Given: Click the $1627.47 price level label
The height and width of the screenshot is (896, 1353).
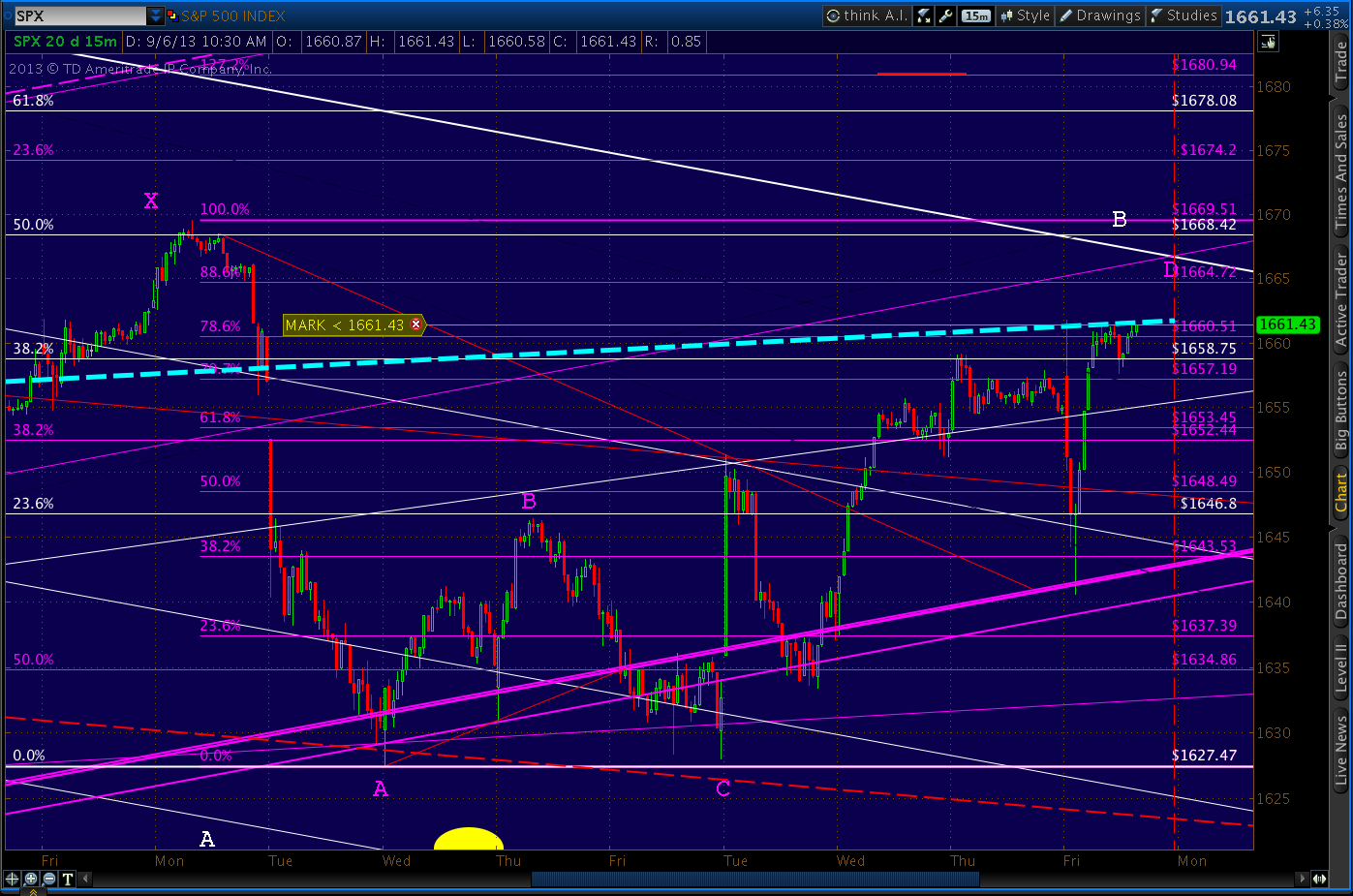Looking at the screenshot, I should pos(1204,756).
